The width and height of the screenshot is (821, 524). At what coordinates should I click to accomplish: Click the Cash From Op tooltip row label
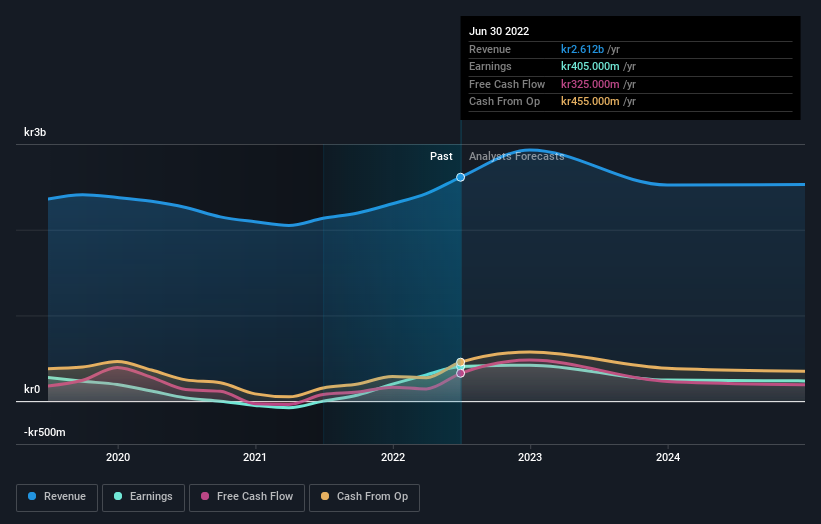point(504,102)
